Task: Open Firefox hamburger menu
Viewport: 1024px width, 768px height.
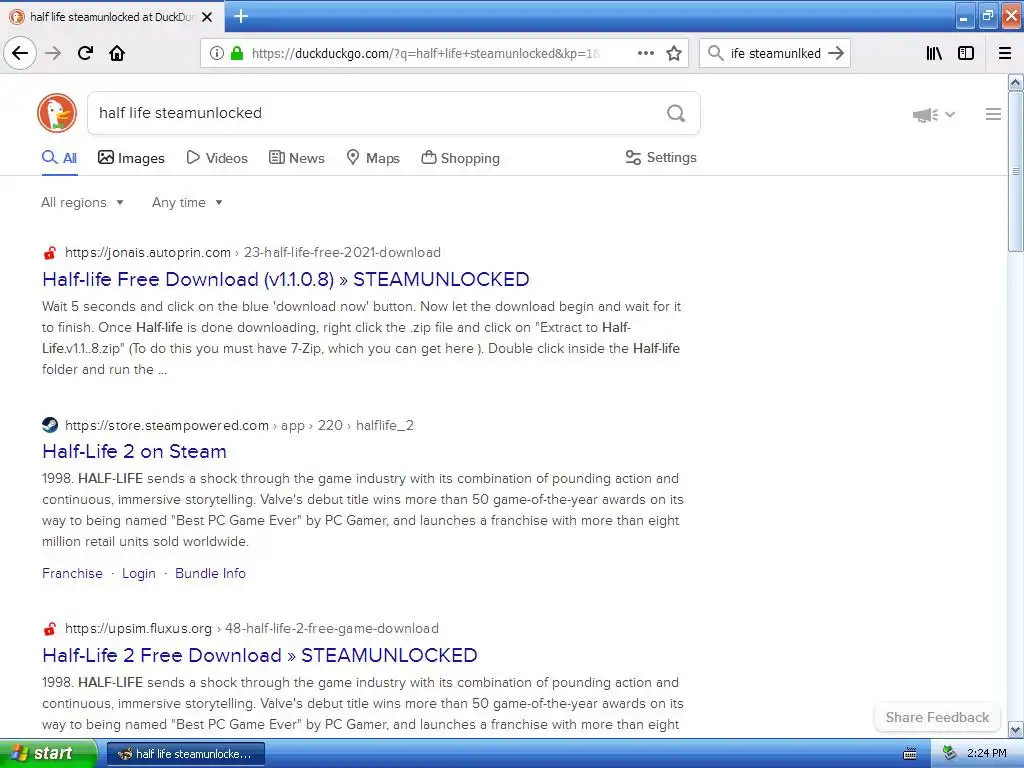Action: pos(1005,53)
